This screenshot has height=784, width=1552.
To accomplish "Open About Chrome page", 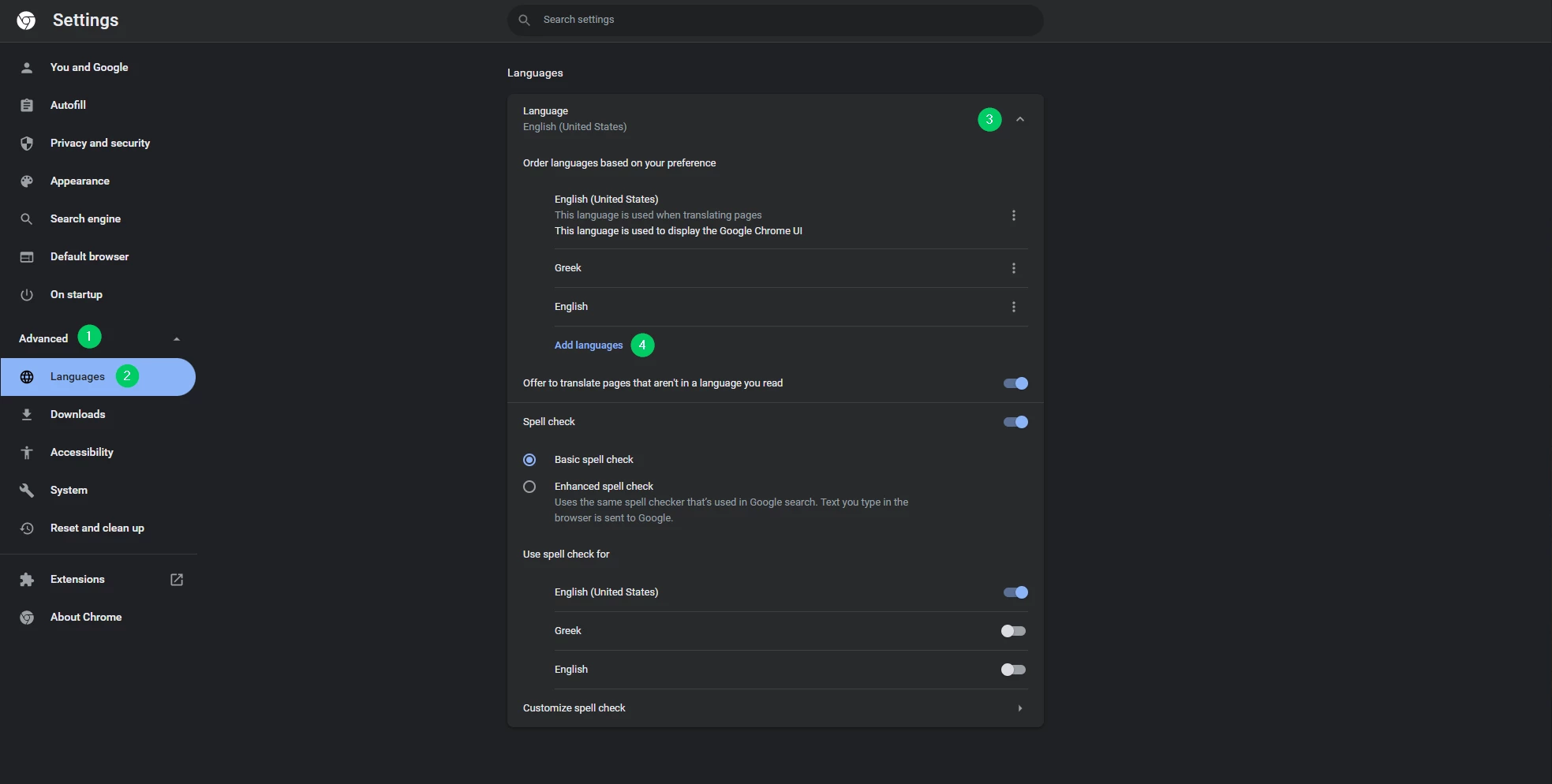I will [99, 618].
